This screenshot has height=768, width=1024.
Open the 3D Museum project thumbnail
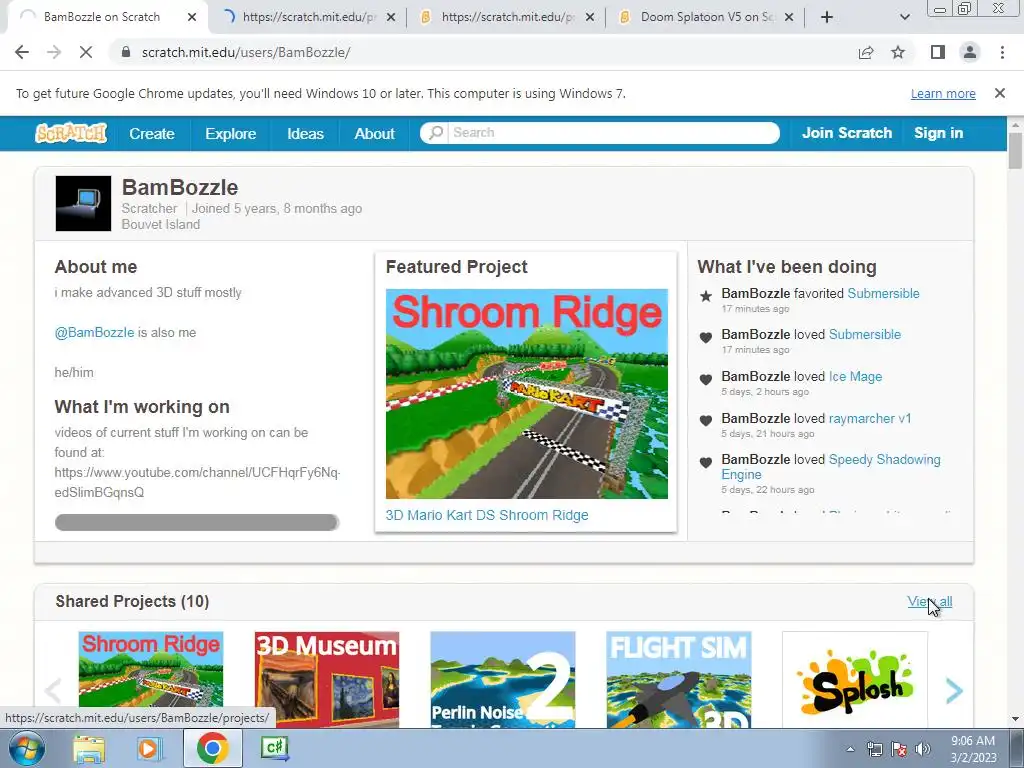327,679
